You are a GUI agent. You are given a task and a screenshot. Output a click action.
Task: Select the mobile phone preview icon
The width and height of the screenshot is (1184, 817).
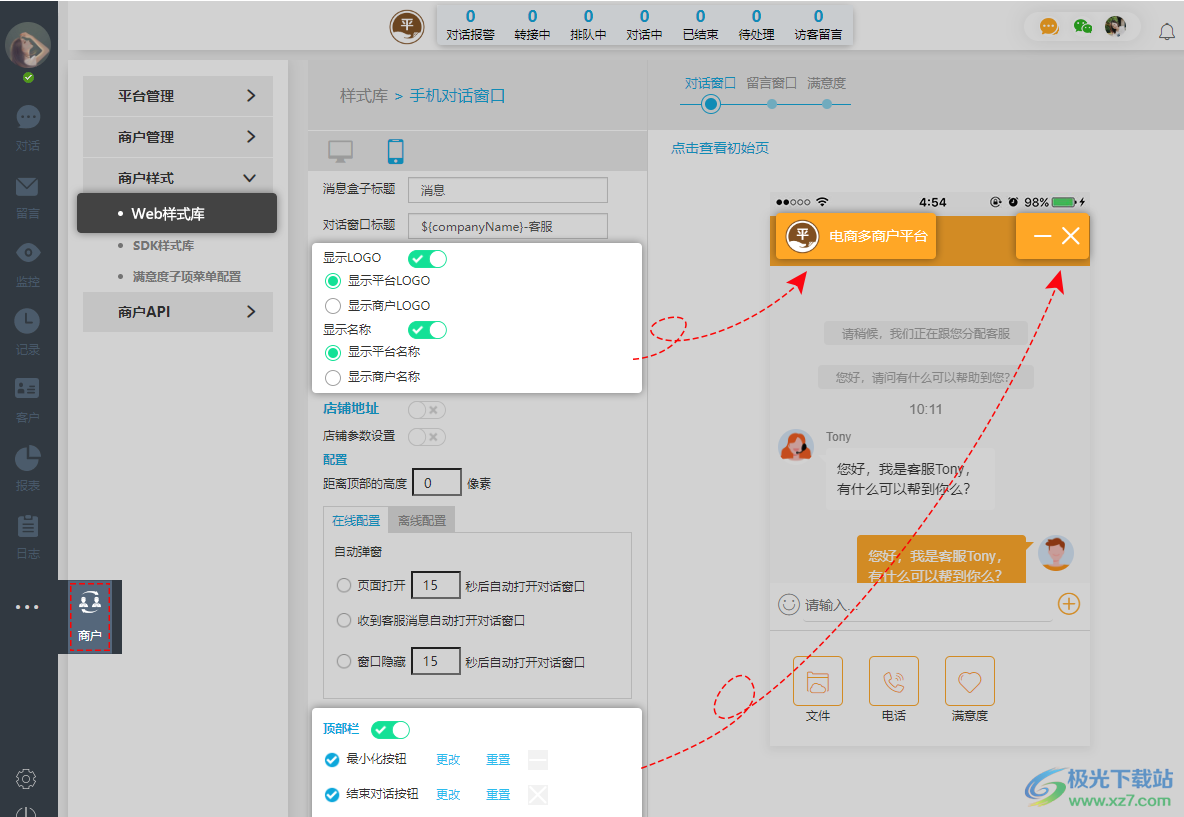(x=396, y=150)
